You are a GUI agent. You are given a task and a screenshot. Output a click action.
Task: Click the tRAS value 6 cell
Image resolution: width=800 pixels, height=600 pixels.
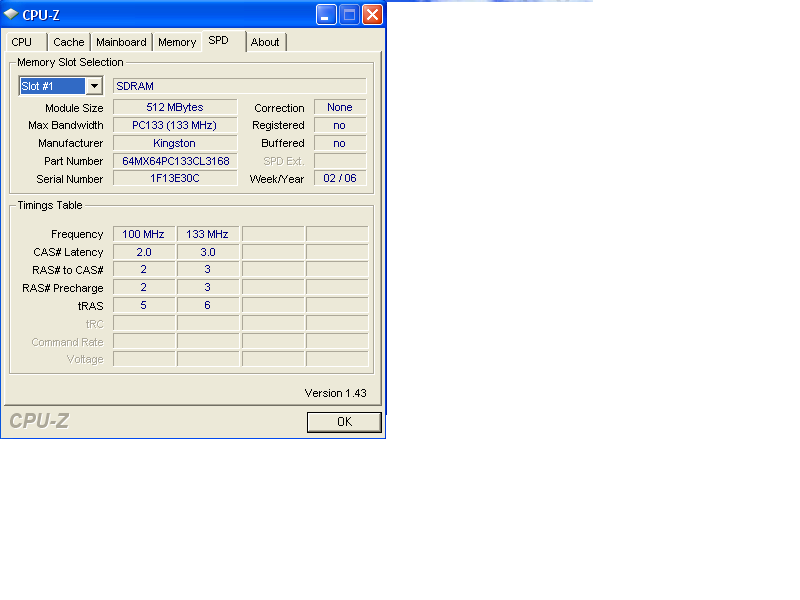208,305
